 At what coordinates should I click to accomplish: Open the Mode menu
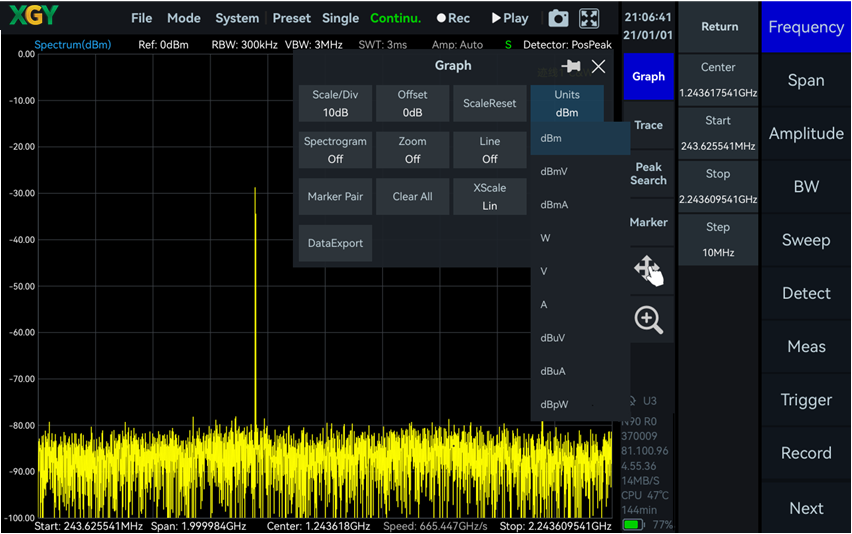click(184, 18)
